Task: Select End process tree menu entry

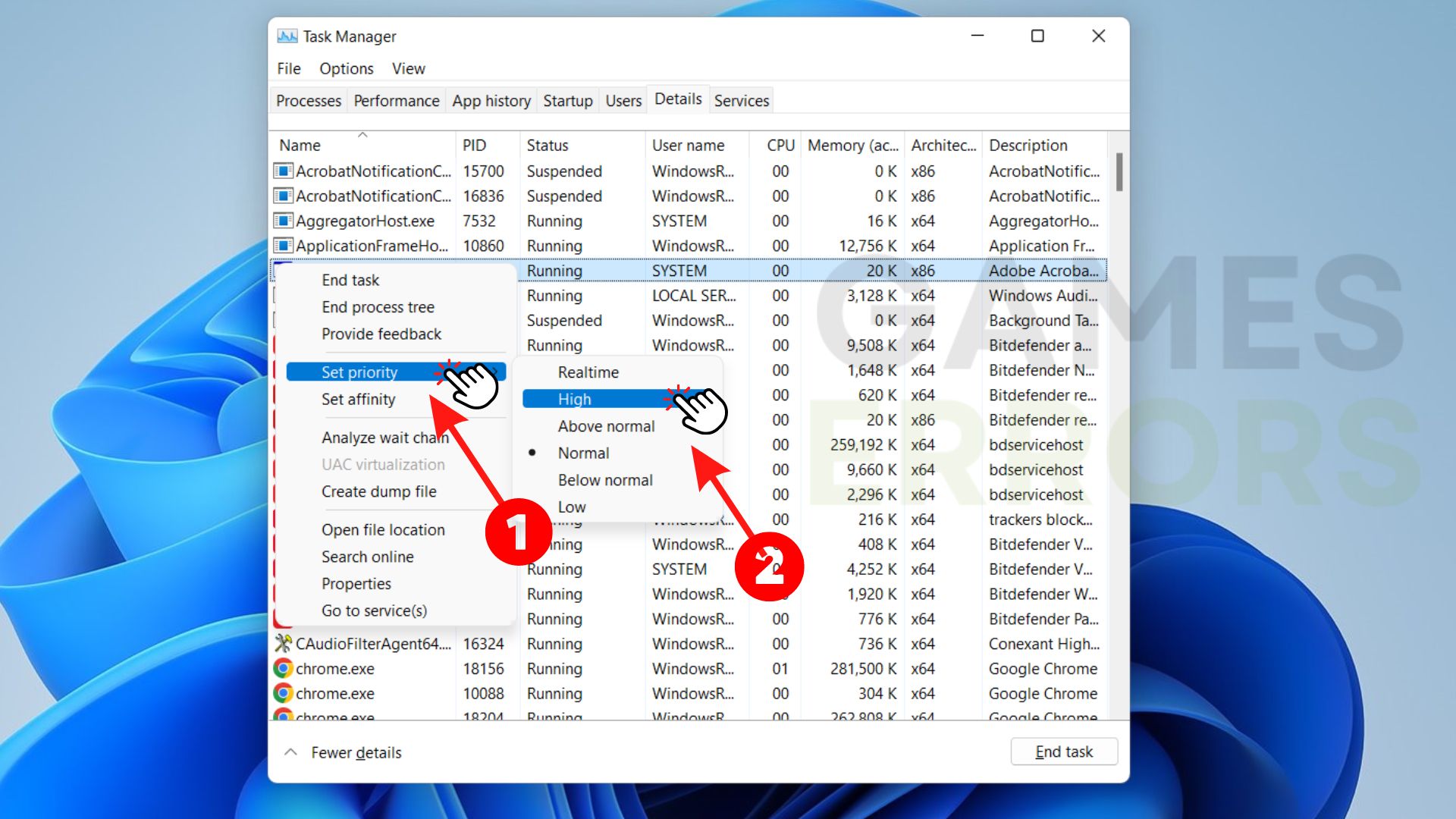Action: tap(378, 307)
